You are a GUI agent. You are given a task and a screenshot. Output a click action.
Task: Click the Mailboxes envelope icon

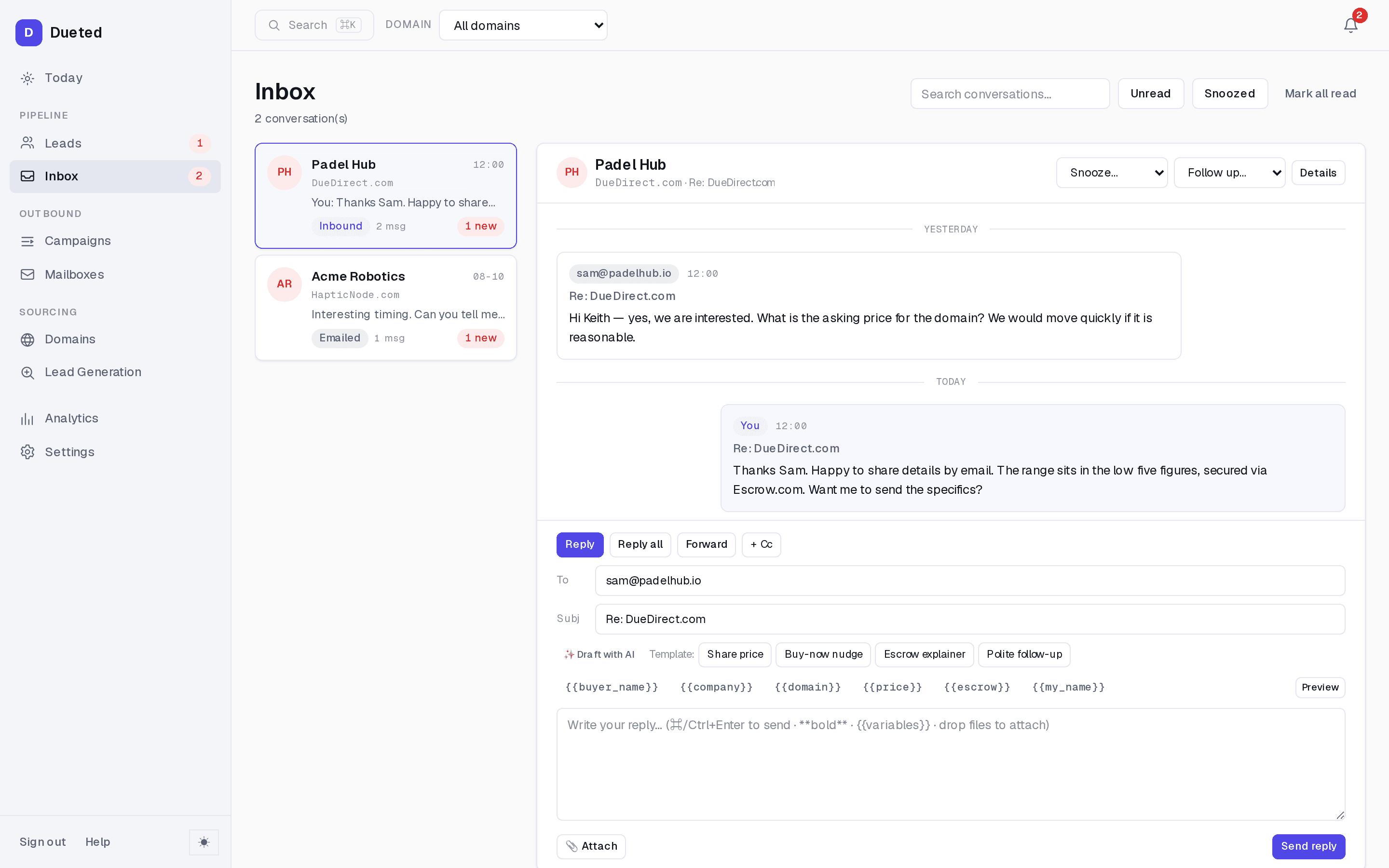pyautogui.click(x=27, y=274)
